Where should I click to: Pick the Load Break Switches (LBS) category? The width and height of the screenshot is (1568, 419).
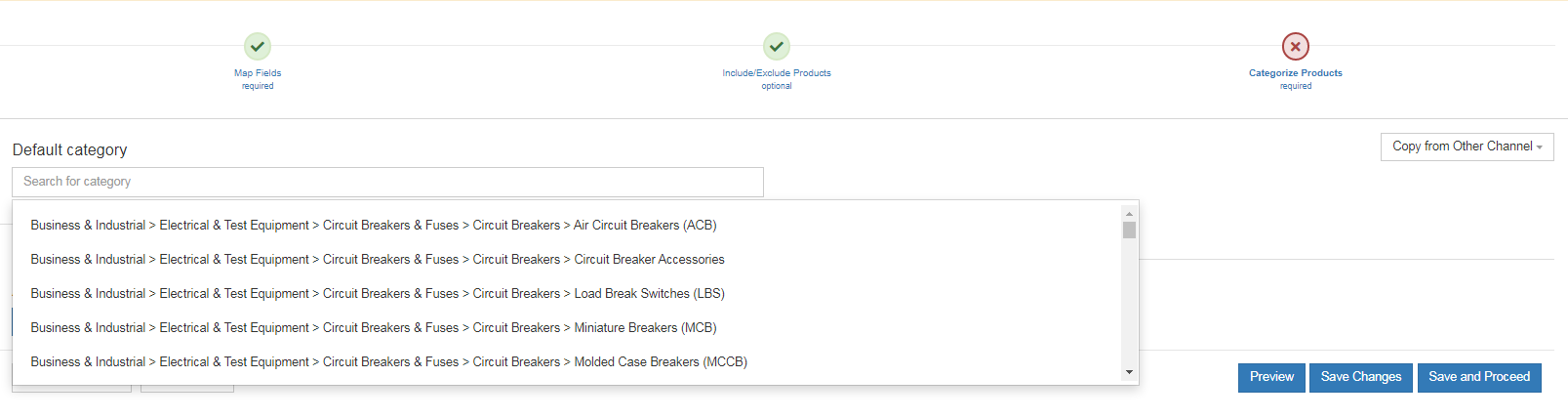(x=378, y=294)
